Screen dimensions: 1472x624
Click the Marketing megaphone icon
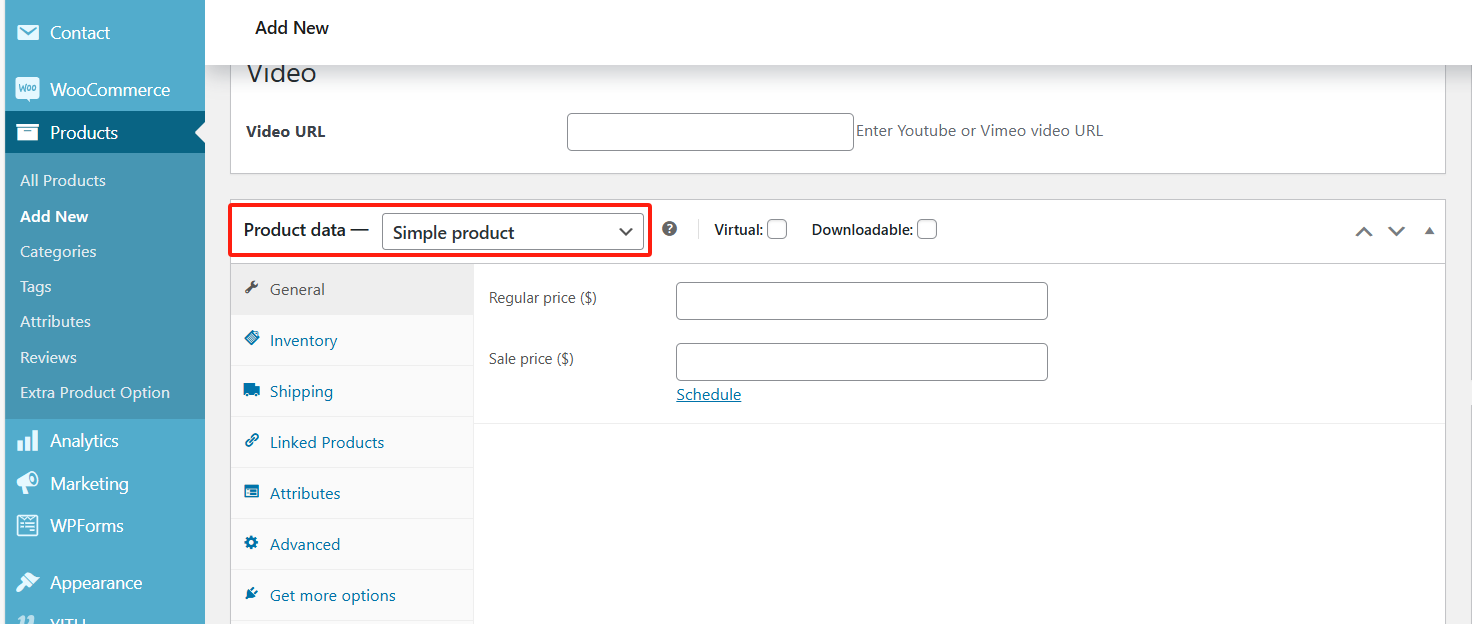tap(27, 484)
